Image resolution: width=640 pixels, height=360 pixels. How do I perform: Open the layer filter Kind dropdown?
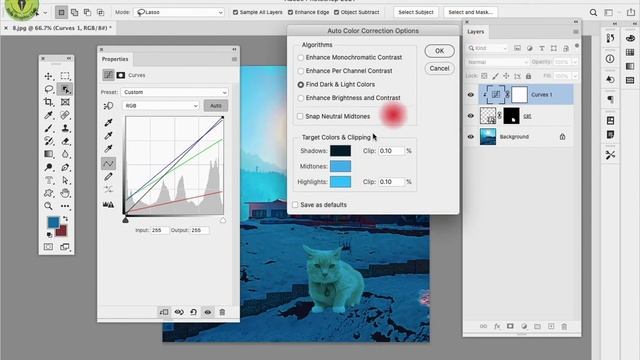click(x=487, y=48)
